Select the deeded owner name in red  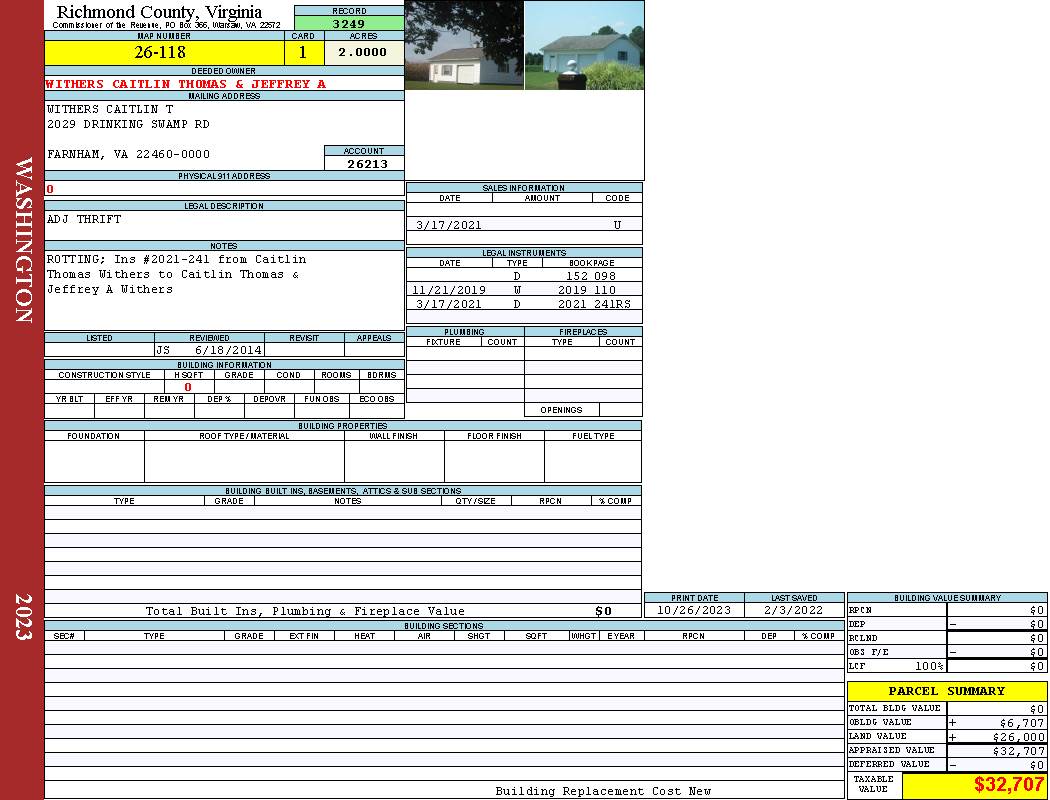(x=186, y=84)
